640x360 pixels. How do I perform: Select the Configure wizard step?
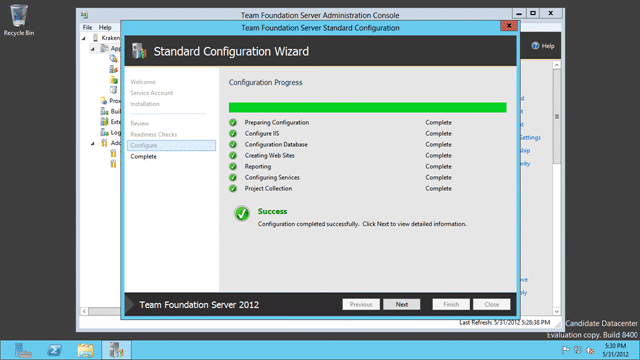pyautogui.click(x=171, y=145)
